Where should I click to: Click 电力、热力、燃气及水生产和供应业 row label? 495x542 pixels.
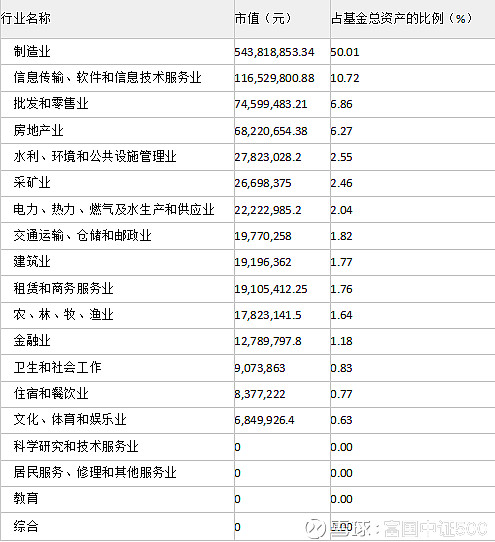point(114,209)
